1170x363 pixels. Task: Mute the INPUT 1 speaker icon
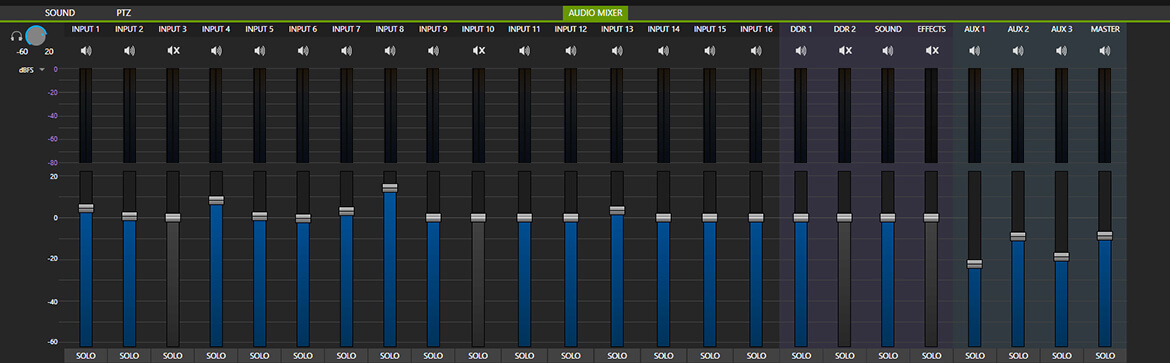click(86, 51)
